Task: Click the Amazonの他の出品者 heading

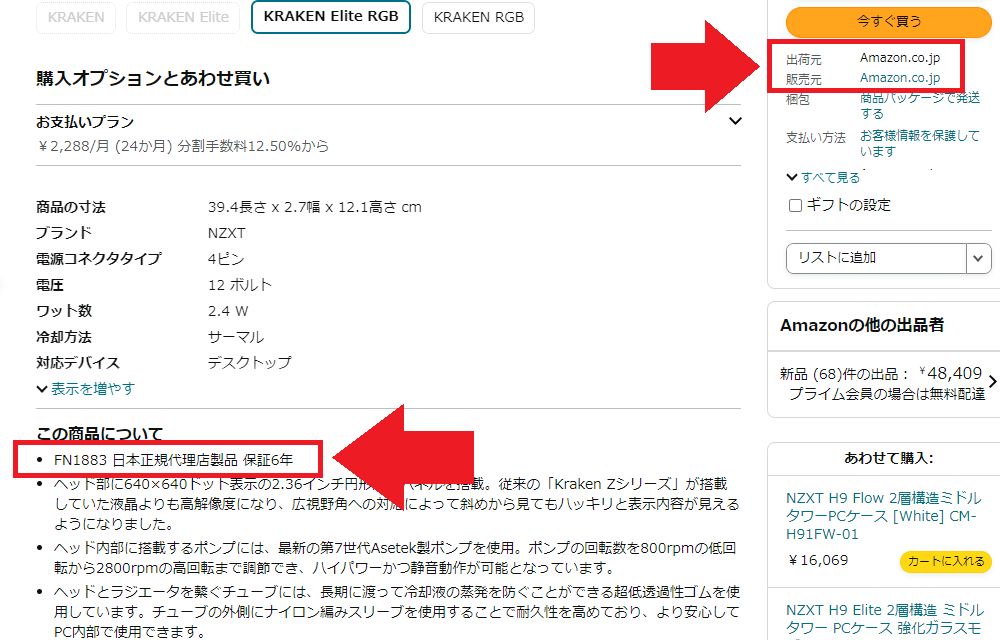Action: click(x=862, y=325)
